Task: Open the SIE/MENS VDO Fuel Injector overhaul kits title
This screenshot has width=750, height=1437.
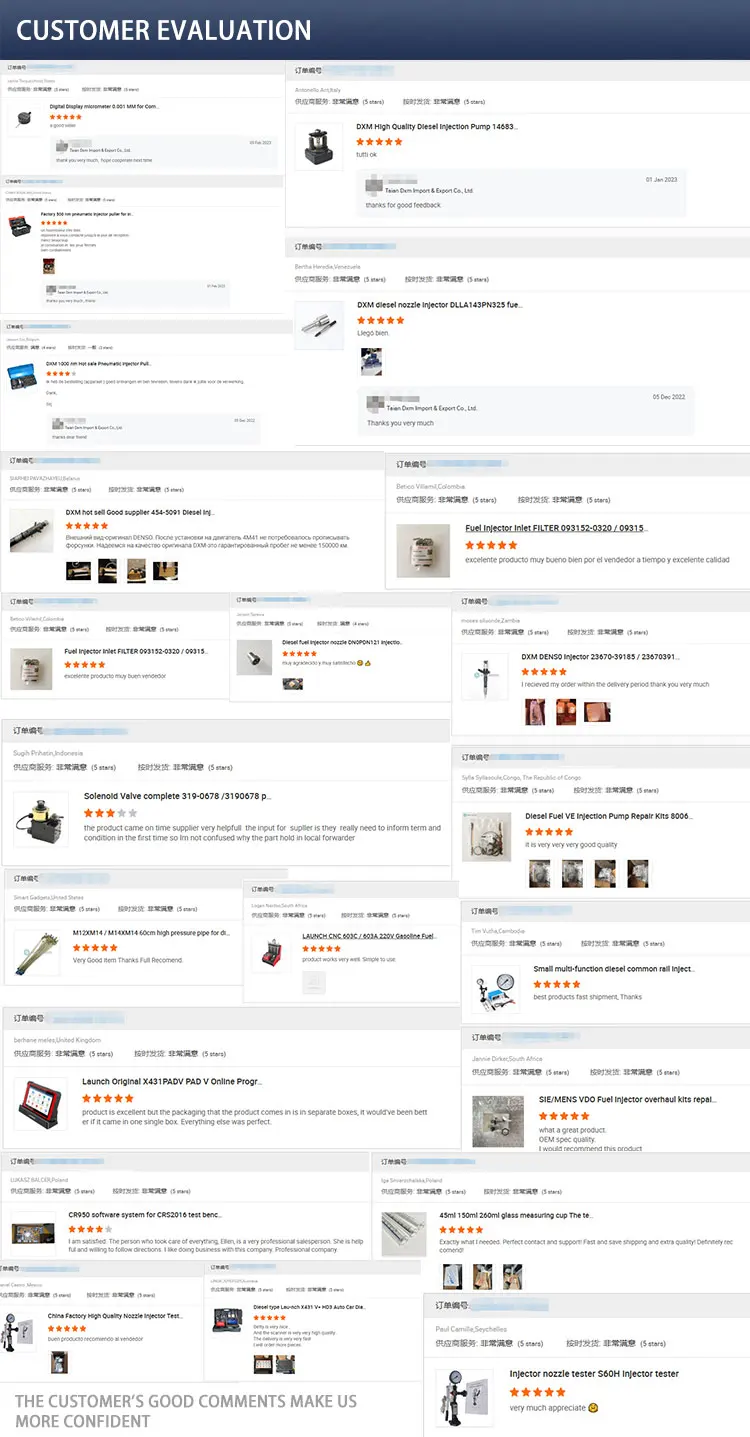Action: click(x=625, y=1099)
